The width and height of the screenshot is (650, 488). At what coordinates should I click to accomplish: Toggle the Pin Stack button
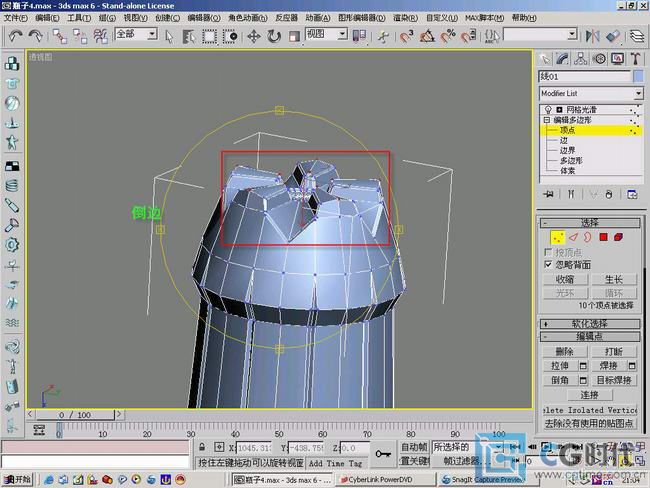click(548, 194)
